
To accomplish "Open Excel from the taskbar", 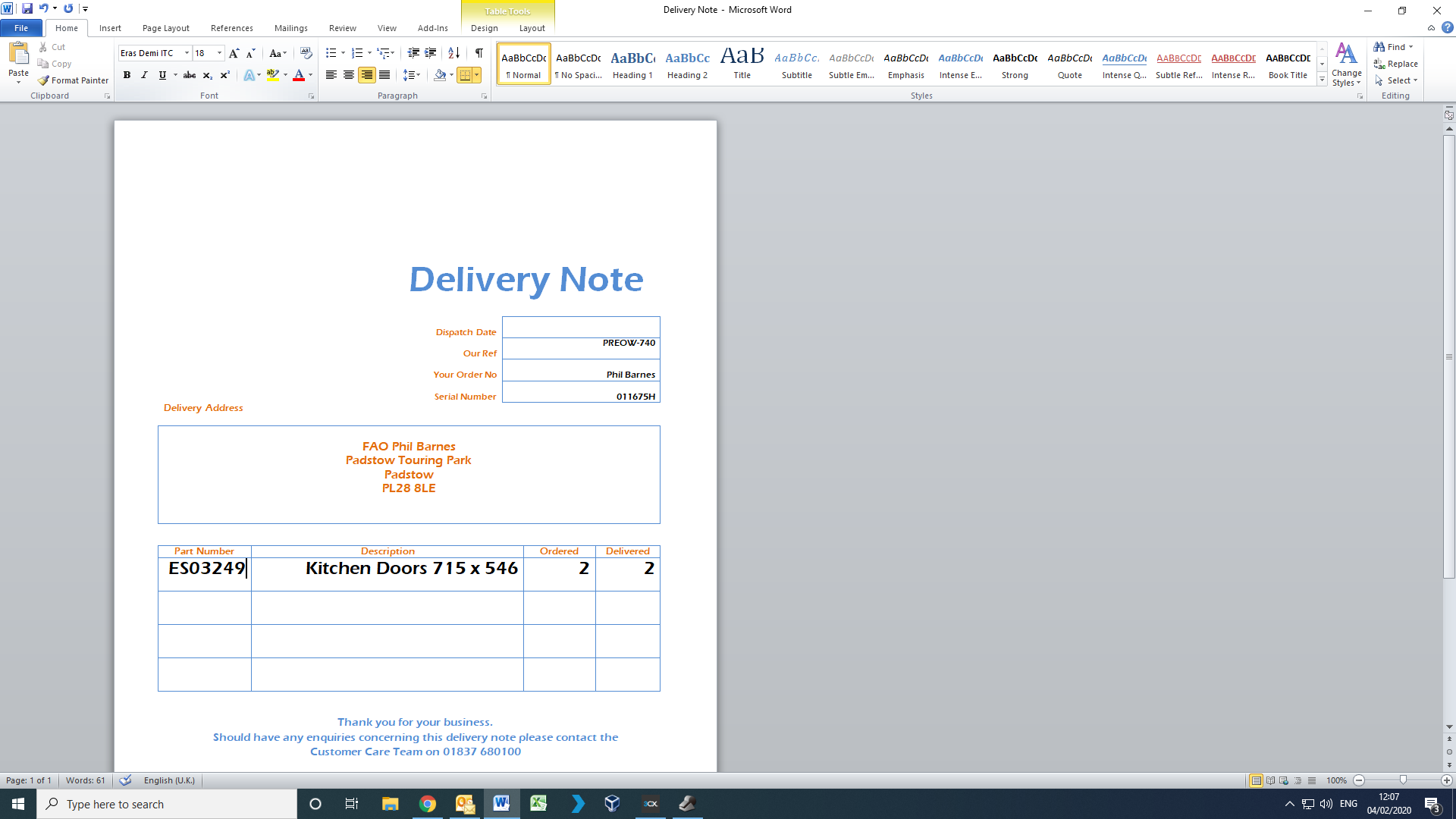I will point(538,804).
